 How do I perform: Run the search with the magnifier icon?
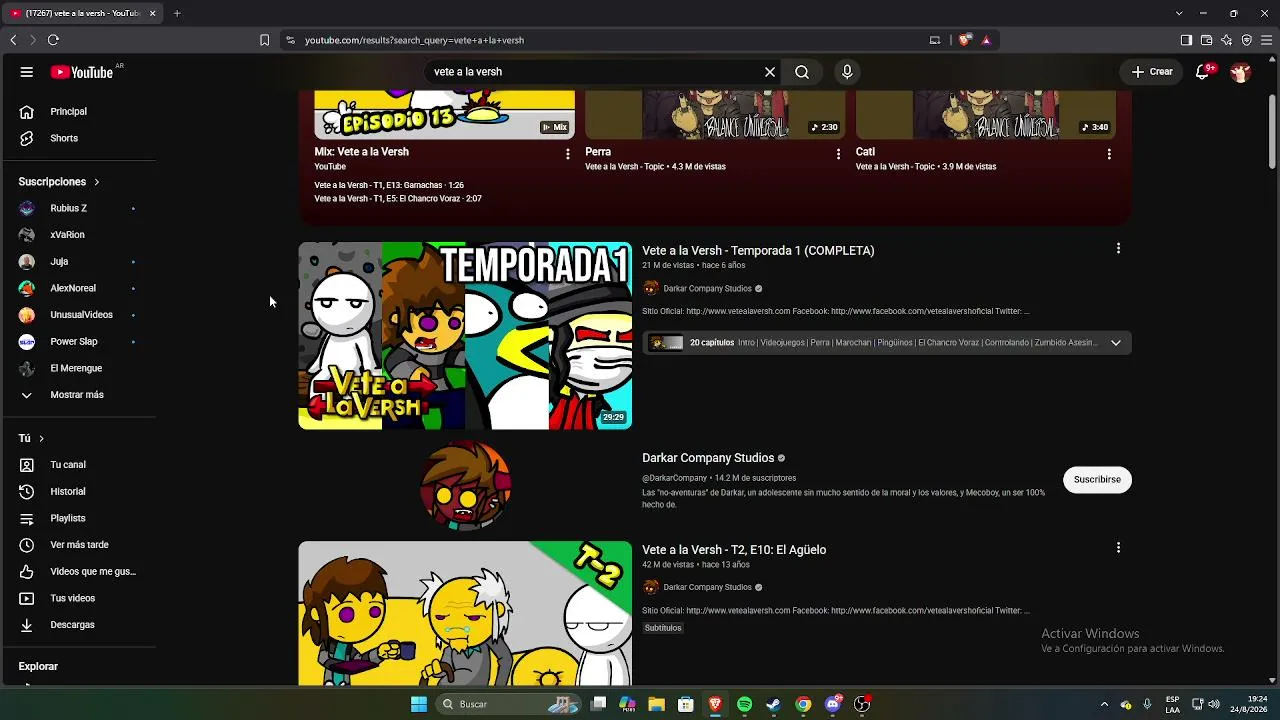coord(802,72)
